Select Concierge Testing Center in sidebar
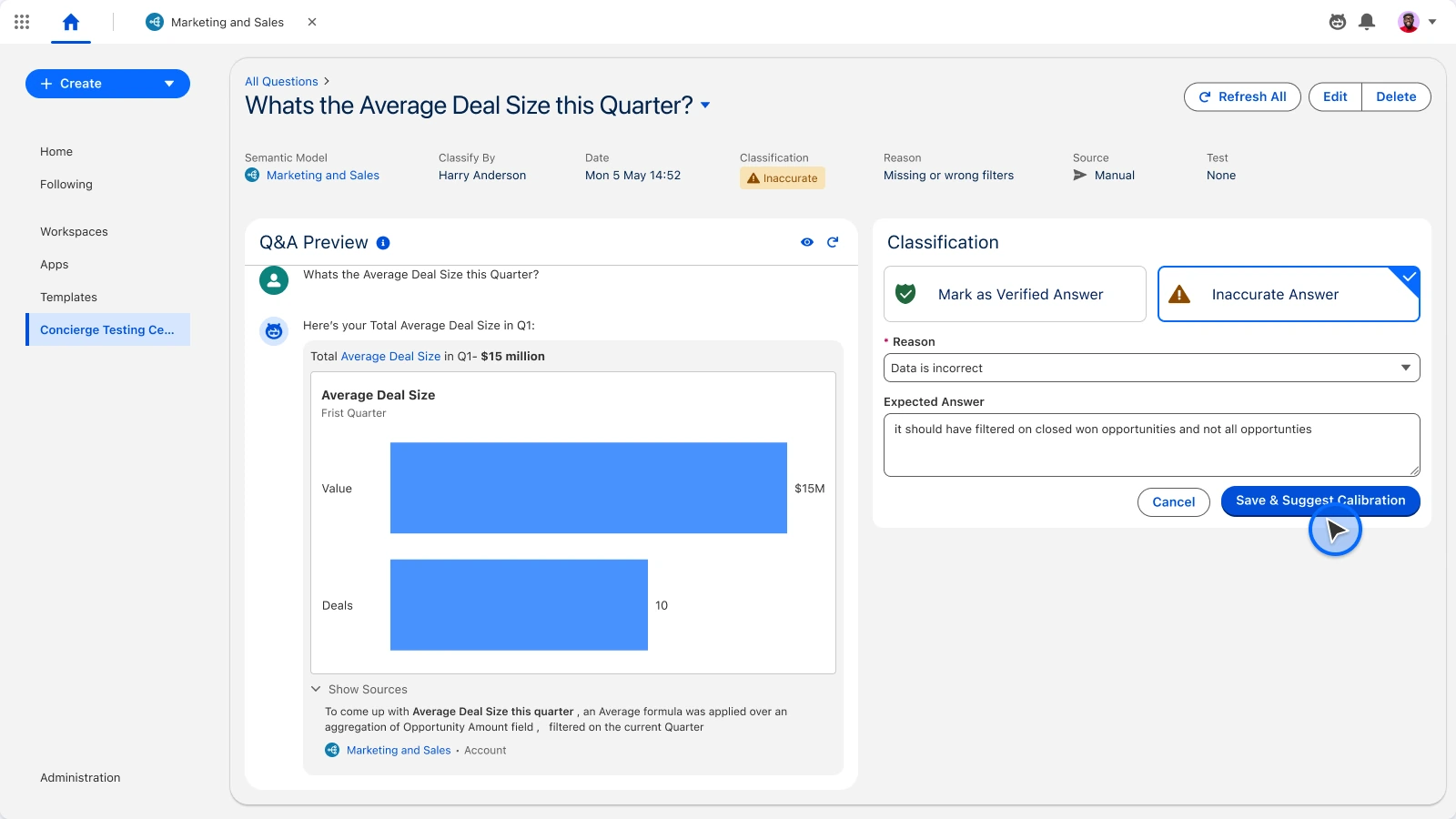Viewport: 1456px width, 819px height. (107, 329)
